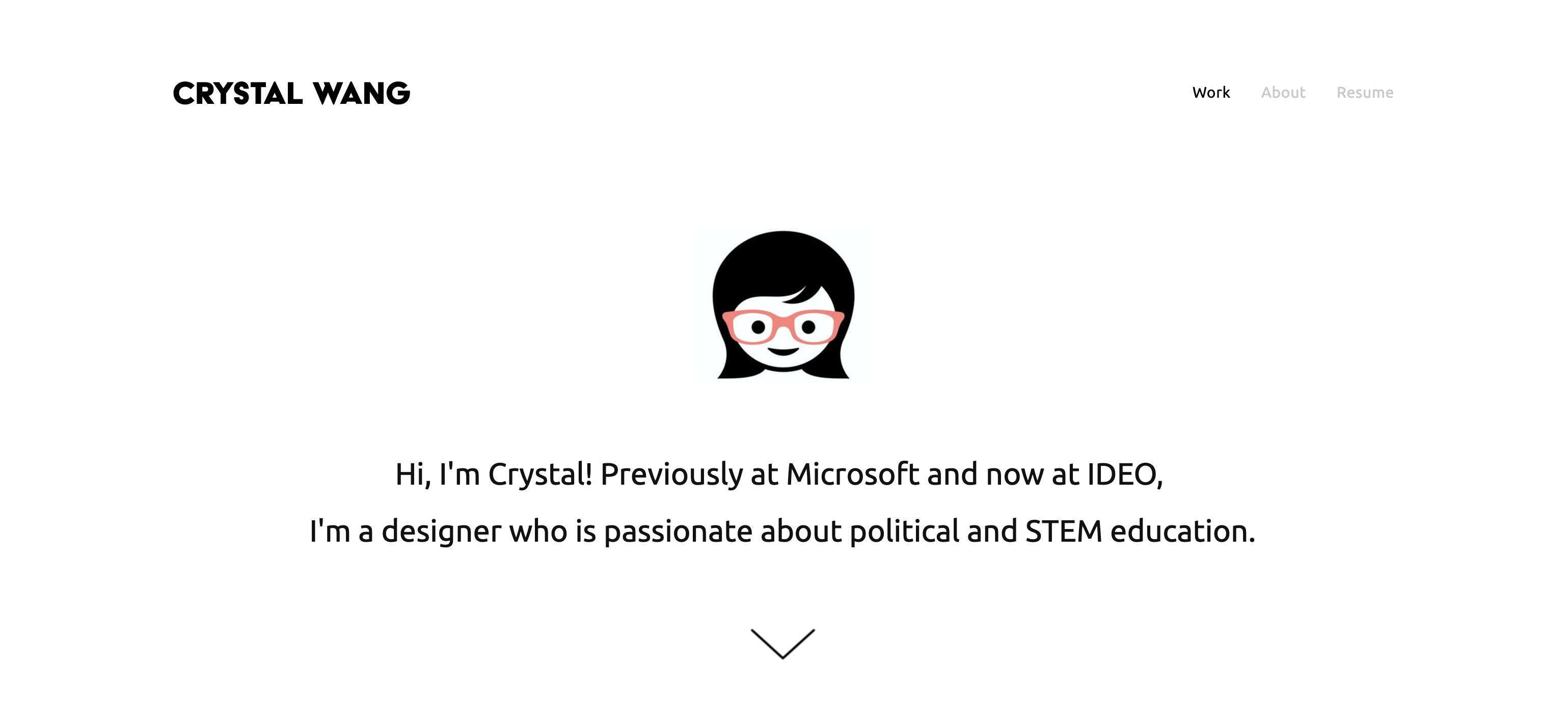
Task: Click the word "education." in tagline
Action: [1182, 530]
